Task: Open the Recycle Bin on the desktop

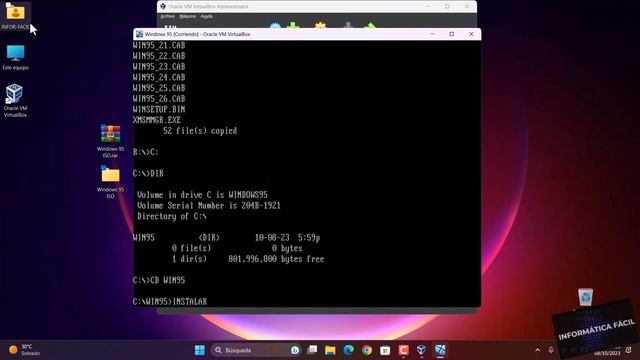Action: point(585,297)
